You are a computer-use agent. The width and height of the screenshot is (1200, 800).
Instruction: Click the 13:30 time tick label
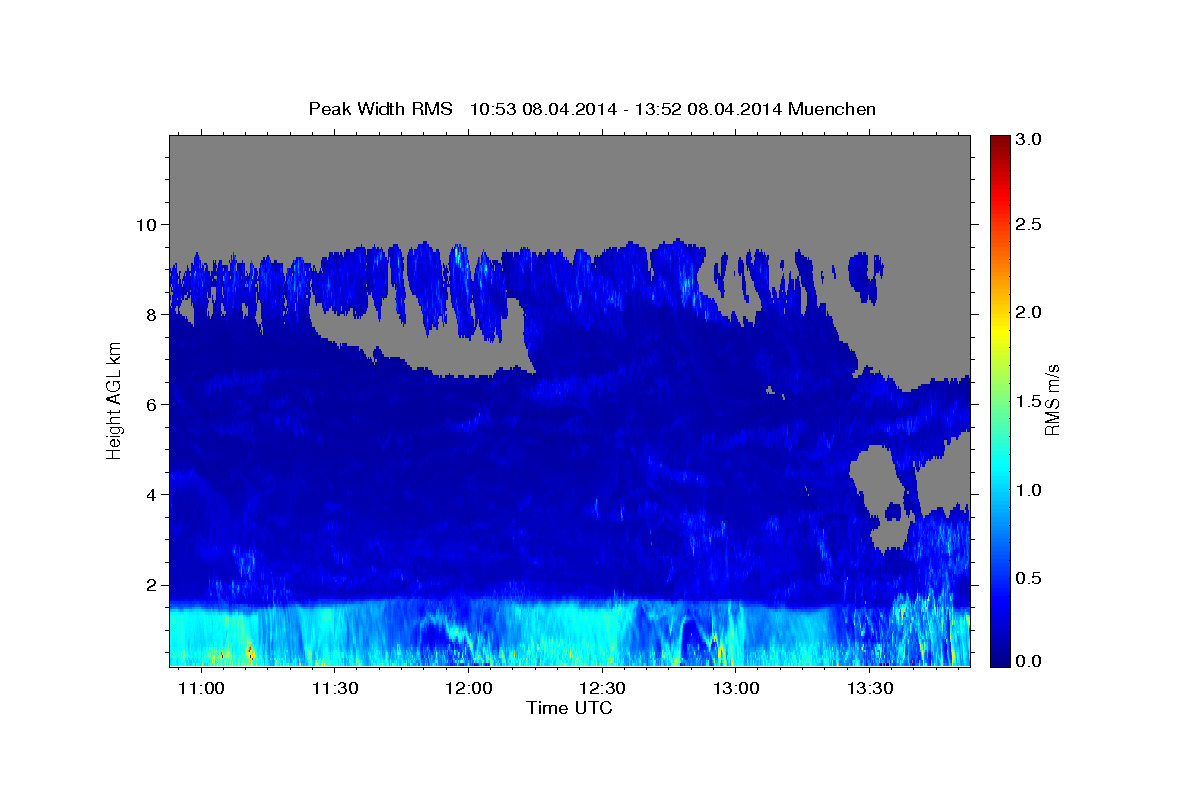(x=870, y=689)
